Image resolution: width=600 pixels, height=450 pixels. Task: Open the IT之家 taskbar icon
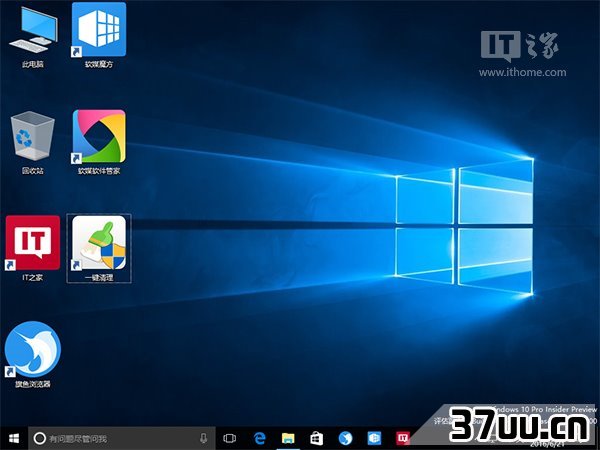(x=403, y=438)
